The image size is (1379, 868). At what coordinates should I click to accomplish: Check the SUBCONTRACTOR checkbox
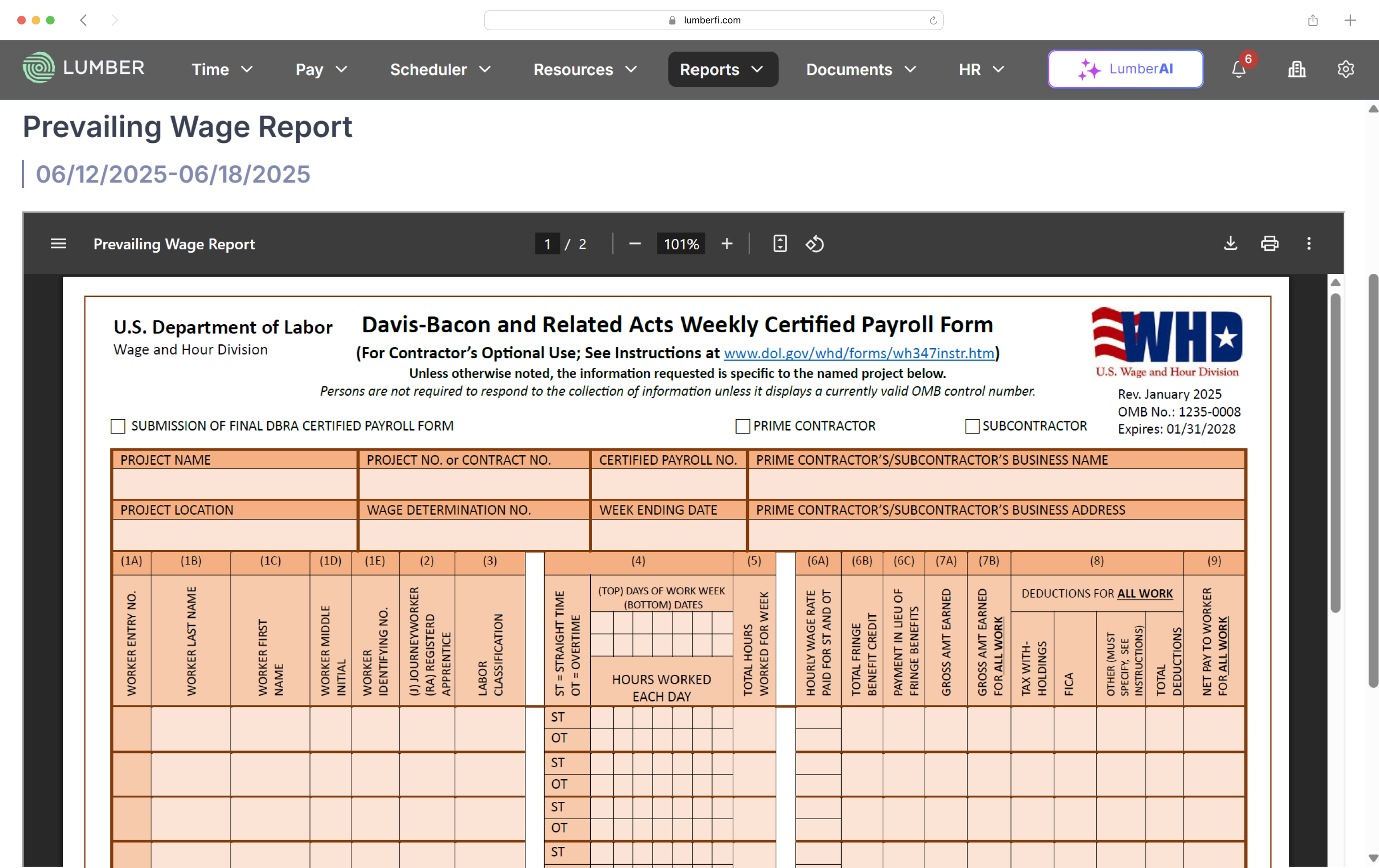point(972,426)
